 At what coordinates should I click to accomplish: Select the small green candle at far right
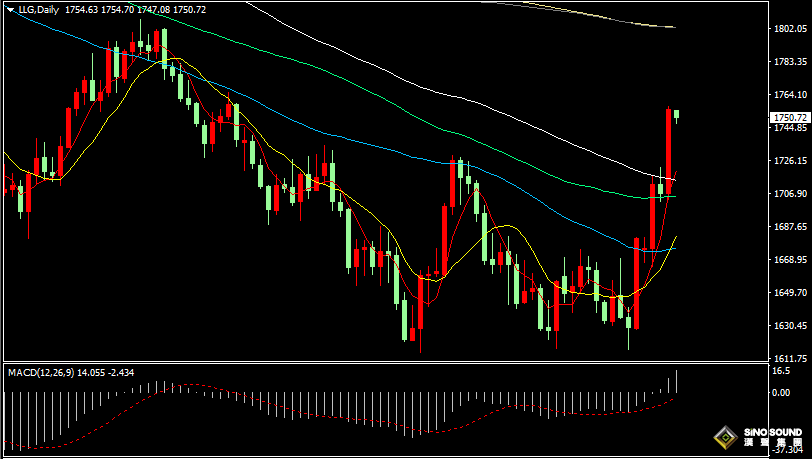coord(677,115)
